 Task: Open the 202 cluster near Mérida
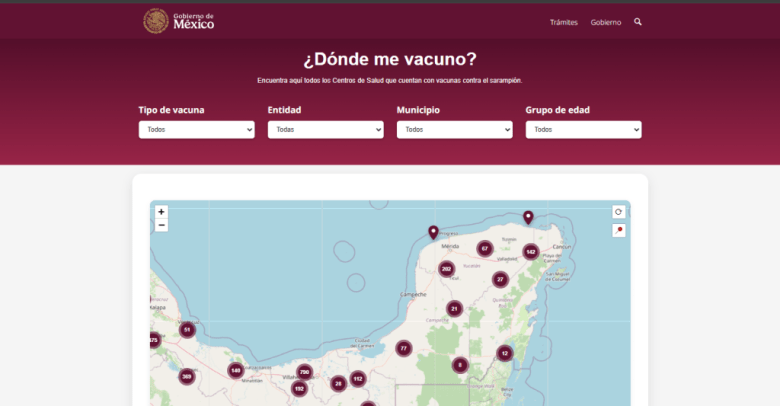pos(447,269)
